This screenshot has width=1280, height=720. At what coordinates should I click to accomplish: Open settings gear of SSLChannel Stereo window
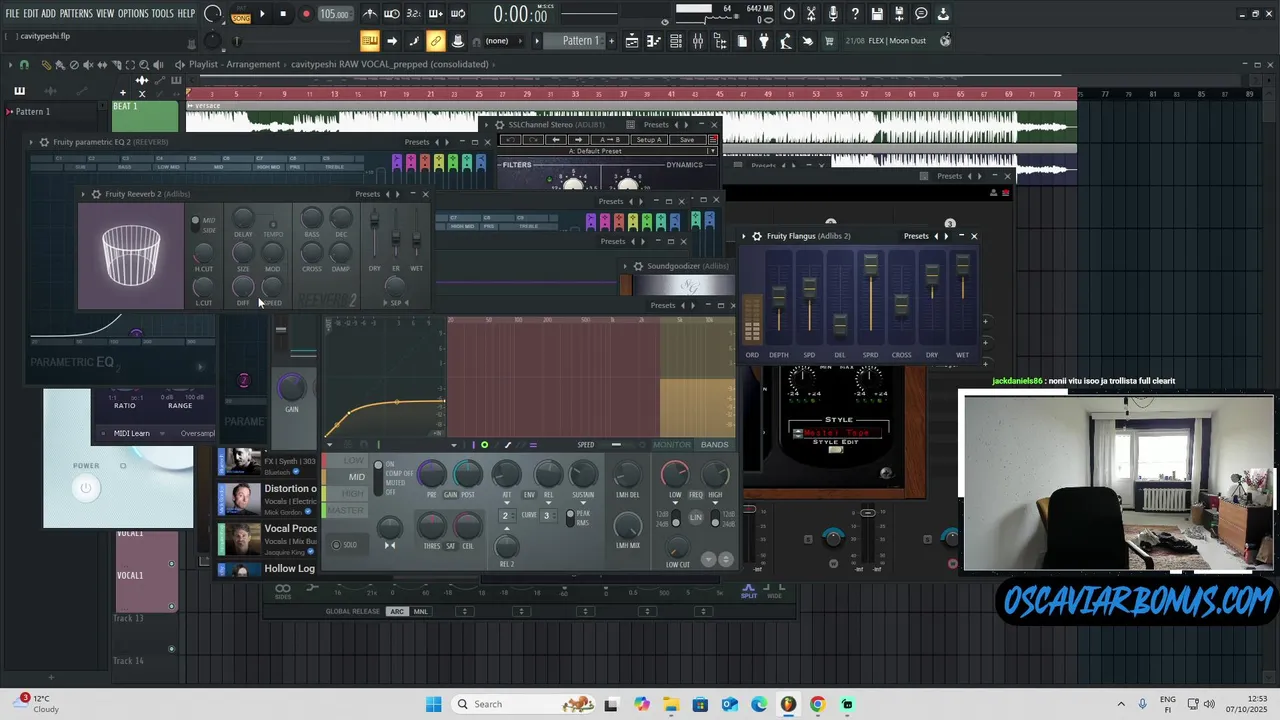click(499, 125)
